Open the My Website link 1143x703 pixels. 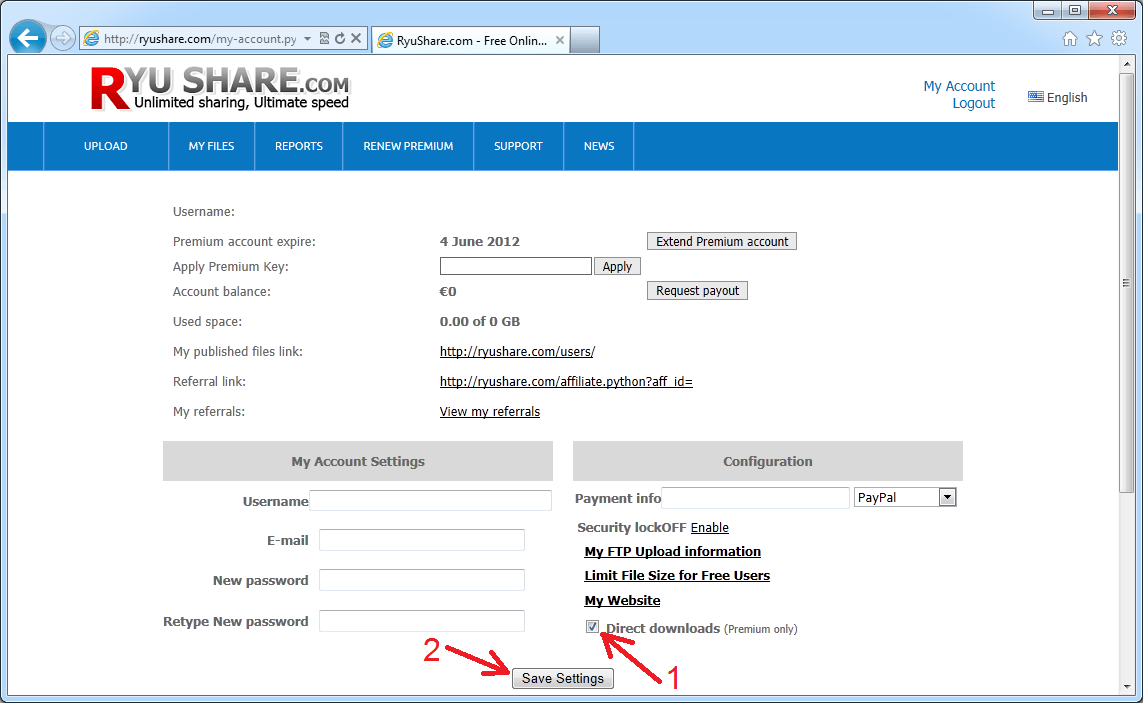point(622,600)
